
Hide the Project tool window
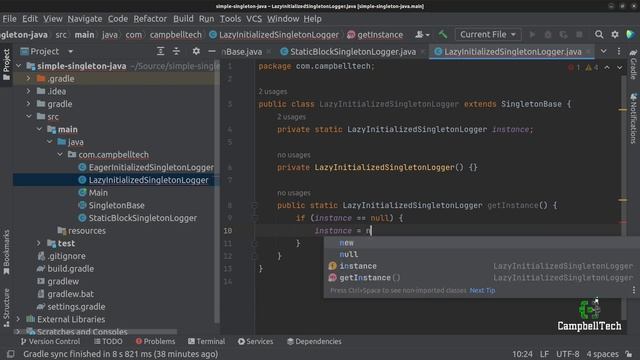click(212, 51)
